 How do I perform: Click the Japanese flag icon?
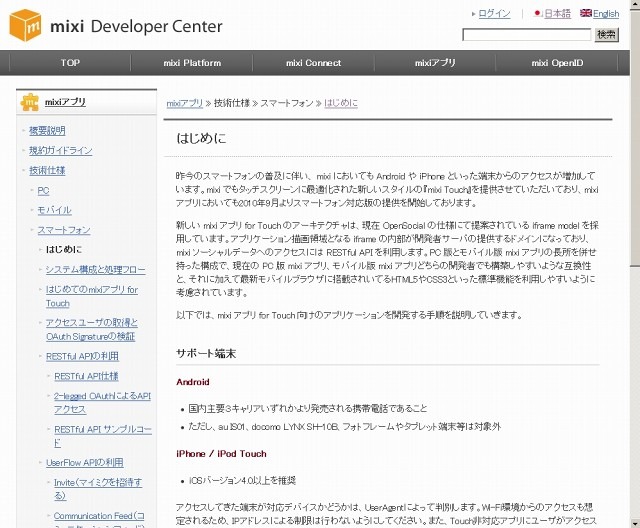(x=538, y=13)
